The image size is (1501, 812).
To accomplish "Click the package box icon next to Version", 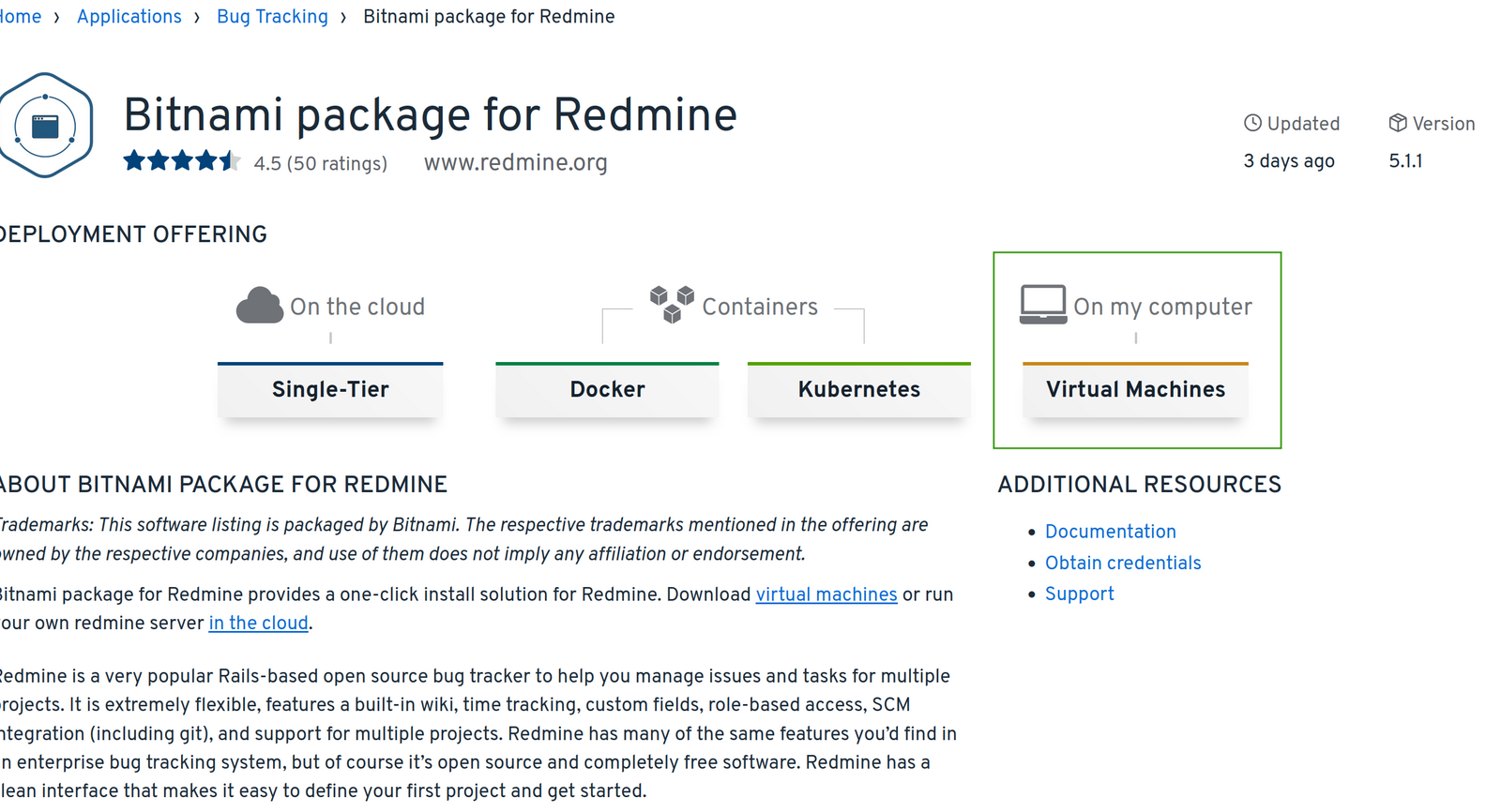I will [x=1397, y=123].
